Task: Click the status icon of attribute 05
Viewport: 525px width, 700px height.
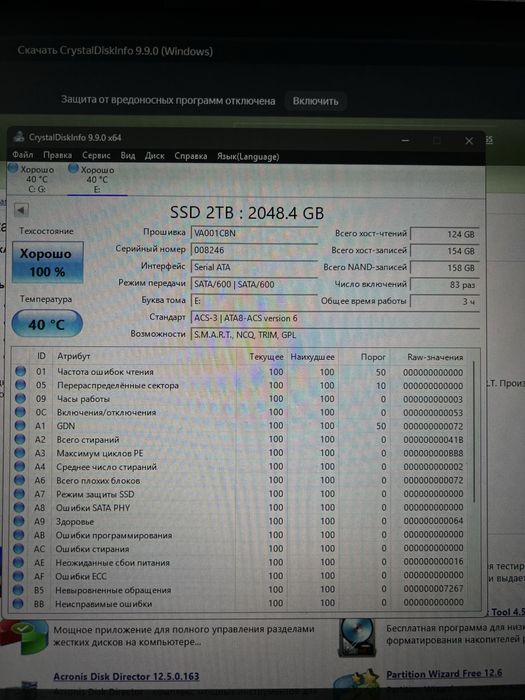Action: [20, 385]
